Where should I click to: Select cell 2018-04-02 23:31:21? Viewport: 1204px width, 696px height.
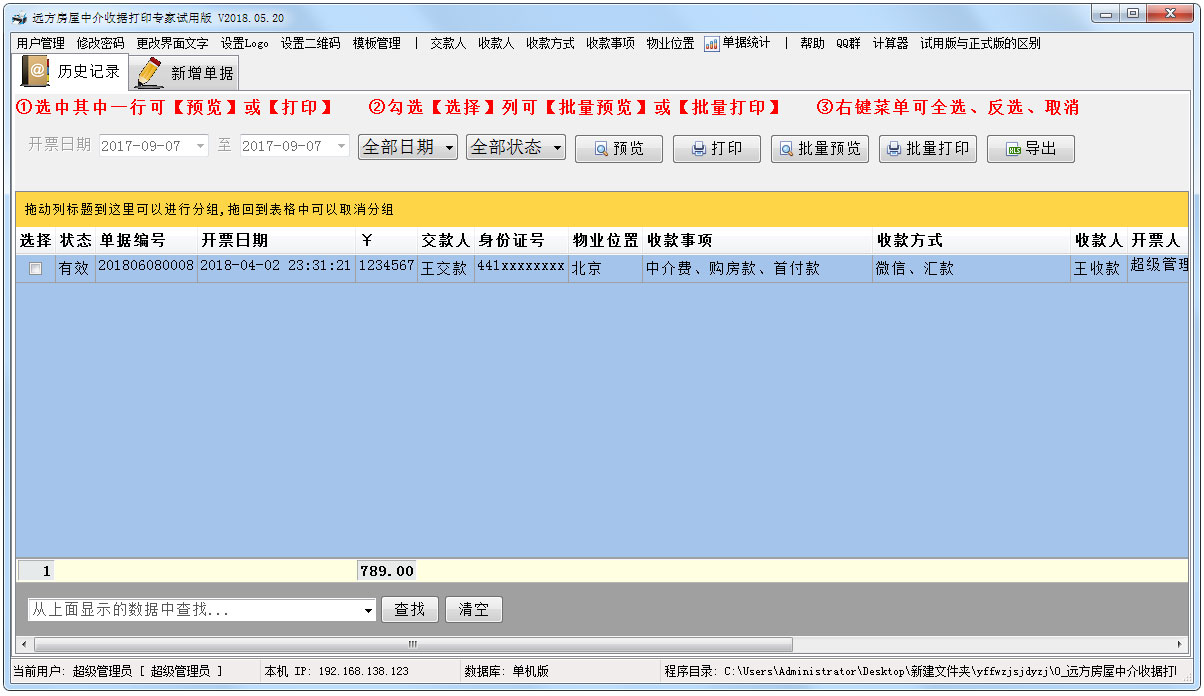coord(276,267)
